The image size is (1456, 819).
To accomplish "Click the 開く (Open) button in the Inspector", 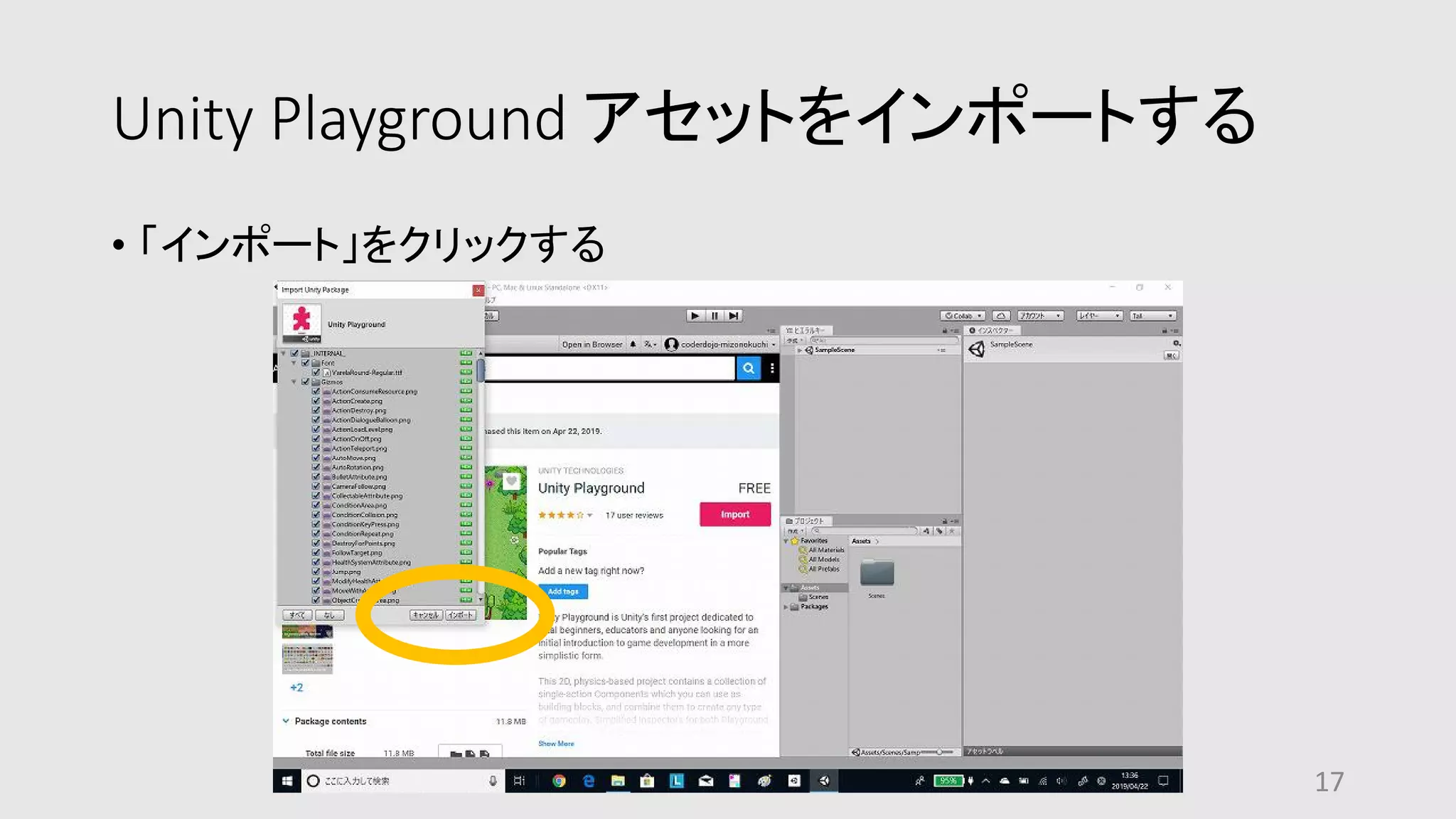I will point(1172,355).
